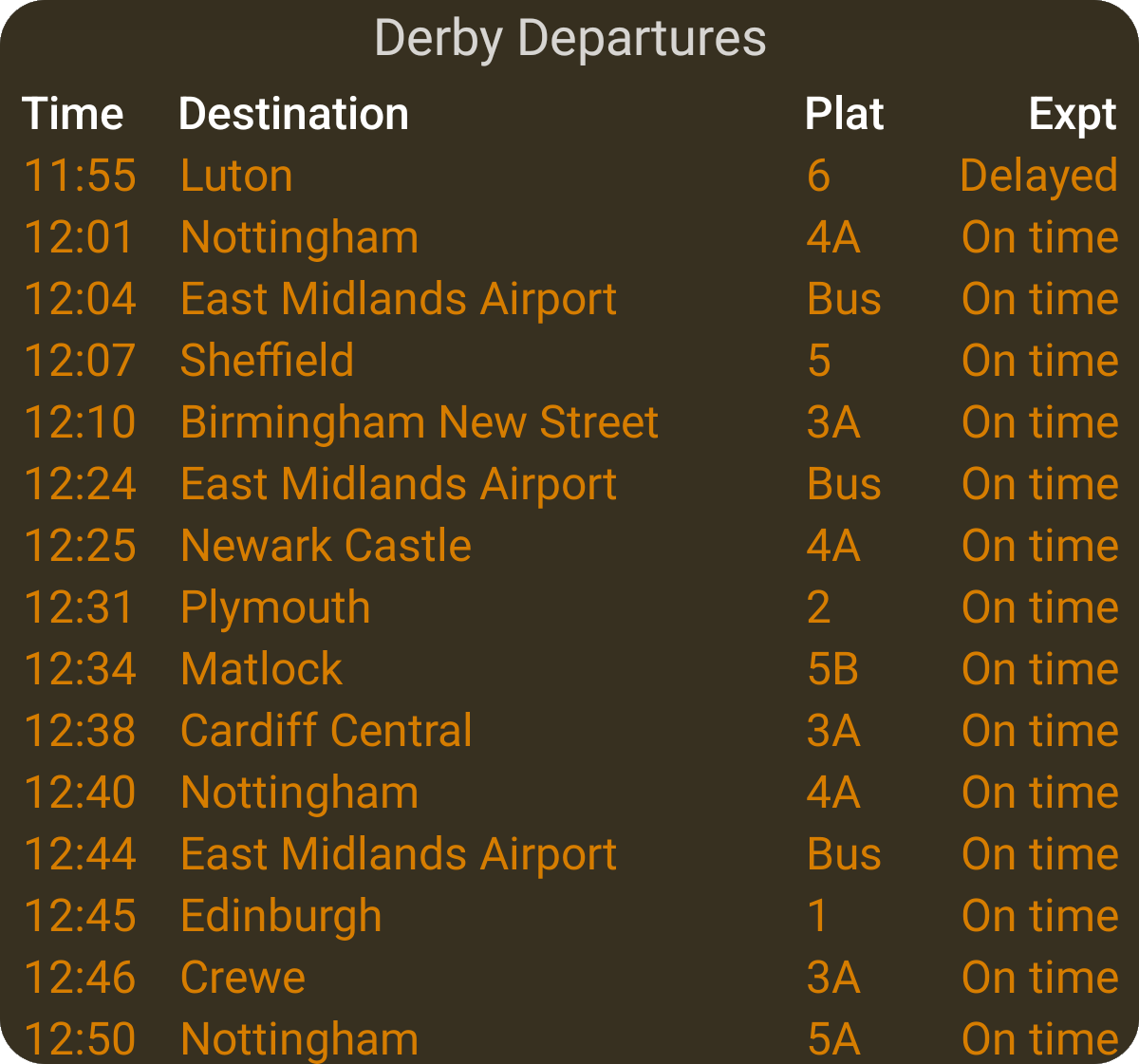
Task: Click platform 5A on the 12:50 row
Action: [x=832, y=1040]
